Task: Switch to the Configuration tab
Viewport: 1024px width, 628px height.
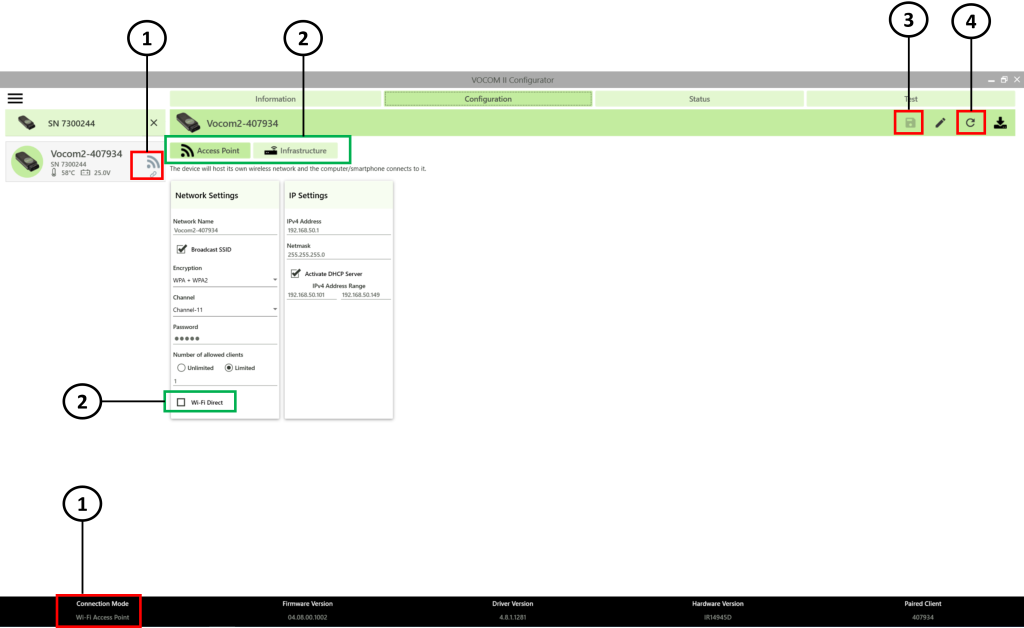Action: pyautogui.click(x=488, y=99)
